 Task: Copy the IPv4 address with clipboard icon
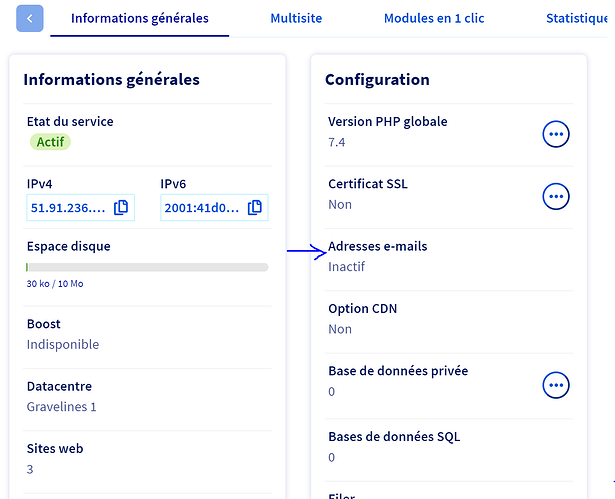121,208
